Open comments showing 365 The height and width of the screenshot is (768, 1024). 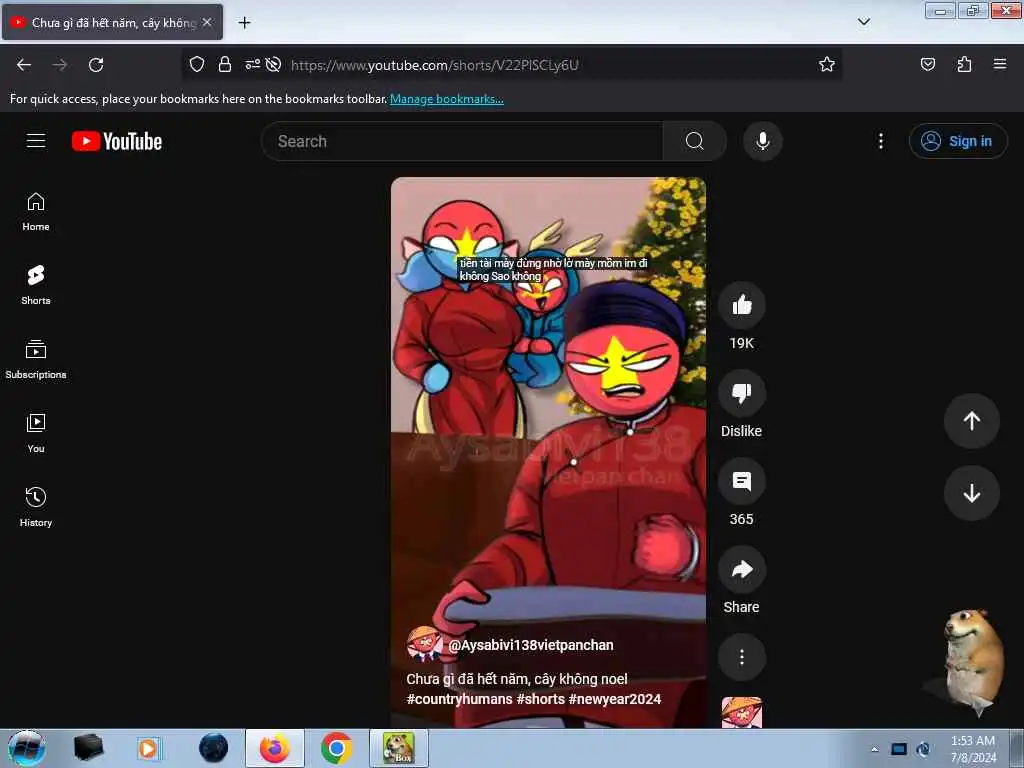tap(742, 481)
